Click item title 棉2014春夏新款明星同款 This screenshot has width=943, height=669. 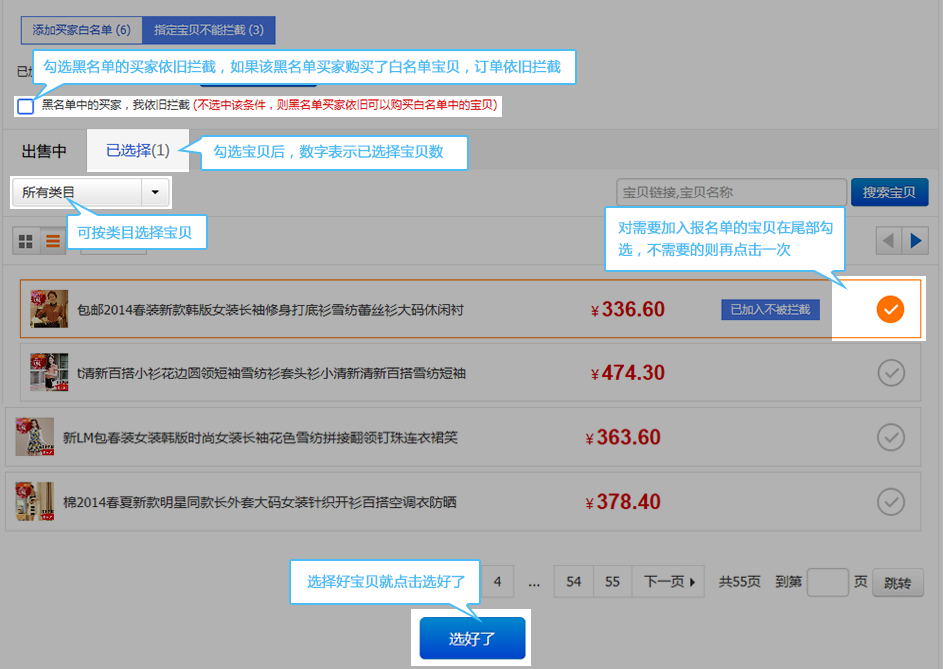pos(260,502)
